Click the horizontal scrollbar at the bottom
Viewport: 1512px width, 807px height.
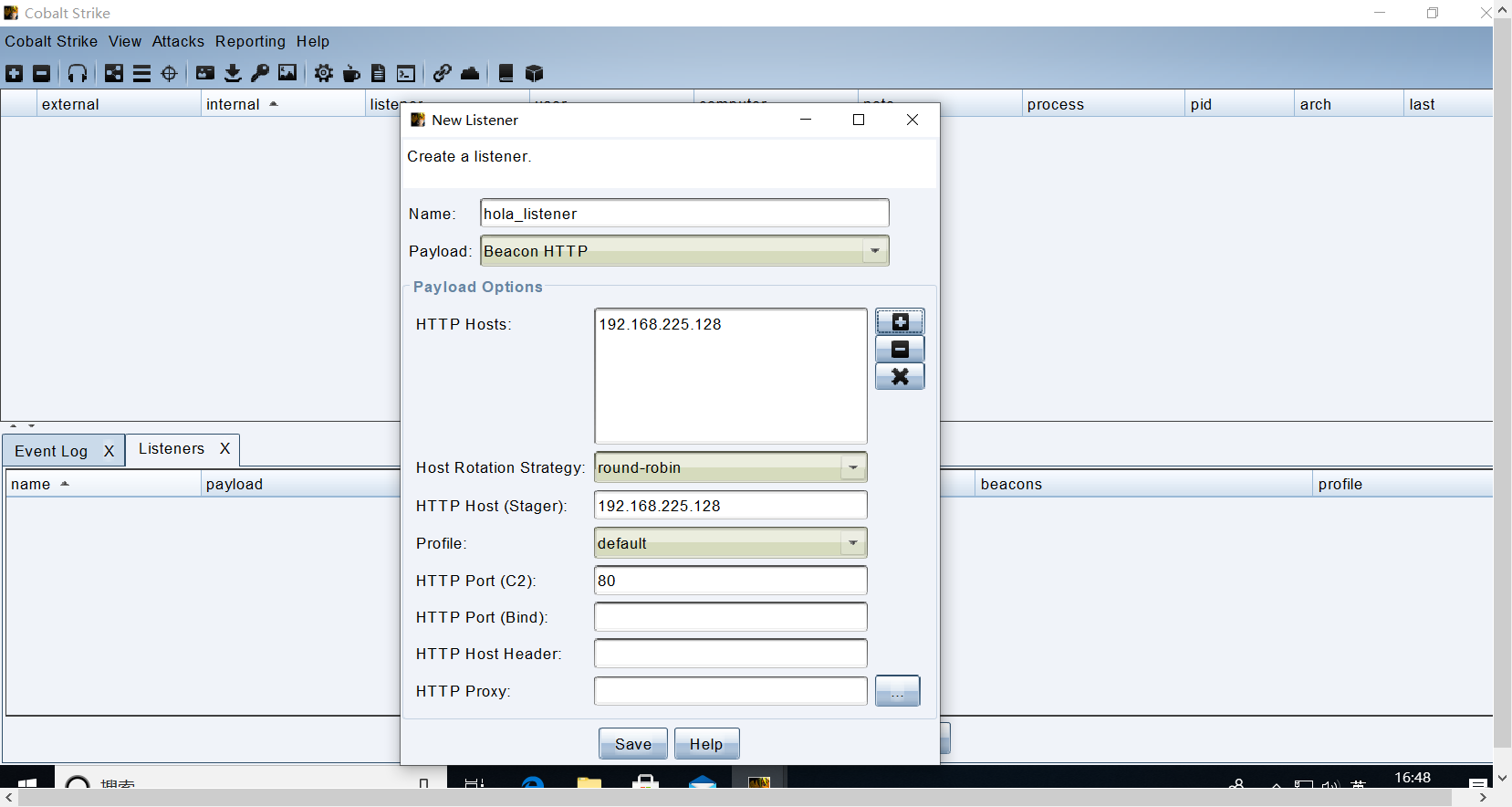coord(735,798)
